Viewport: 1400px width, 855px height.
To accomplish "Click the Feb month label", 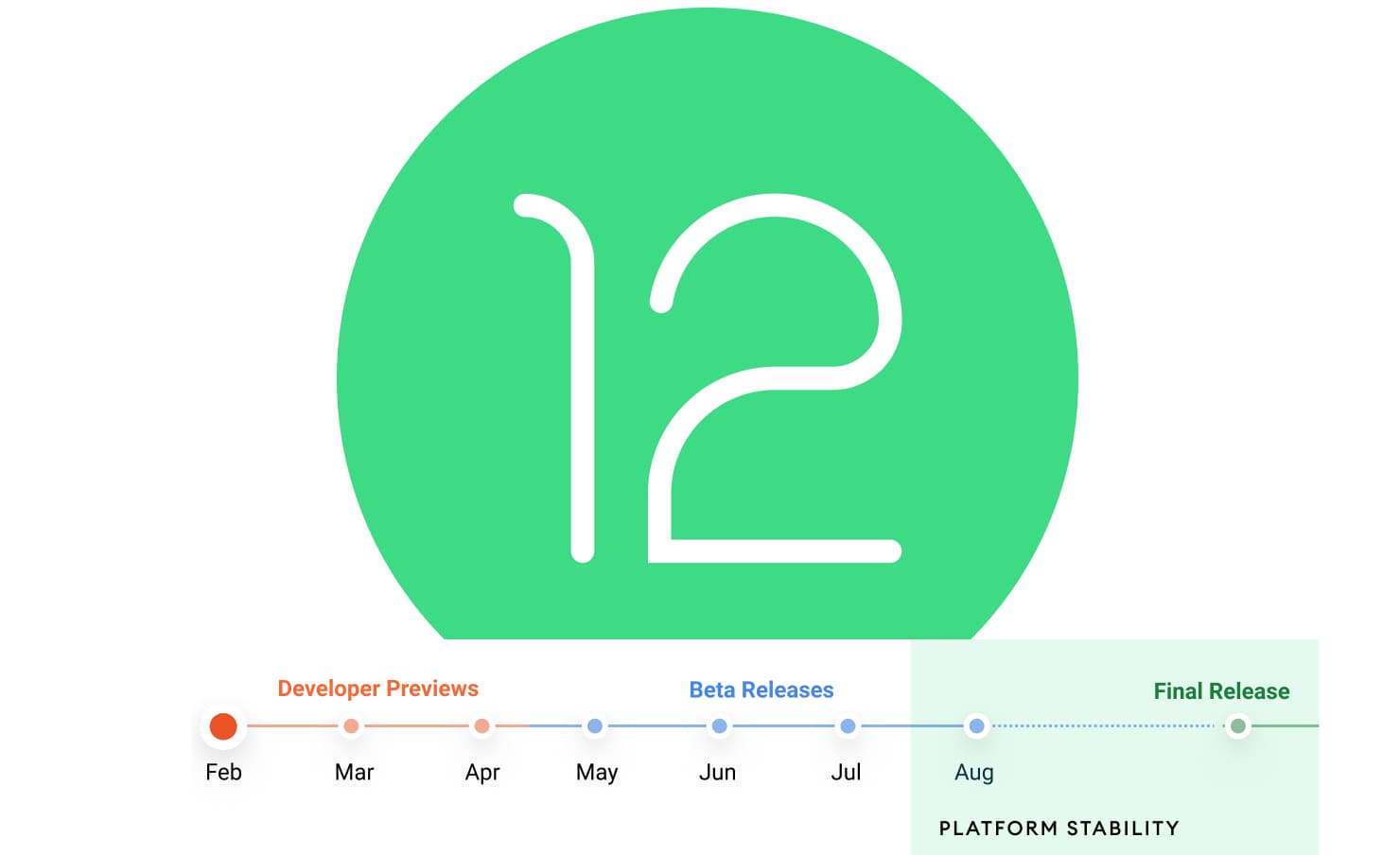I will click(224, 773).
